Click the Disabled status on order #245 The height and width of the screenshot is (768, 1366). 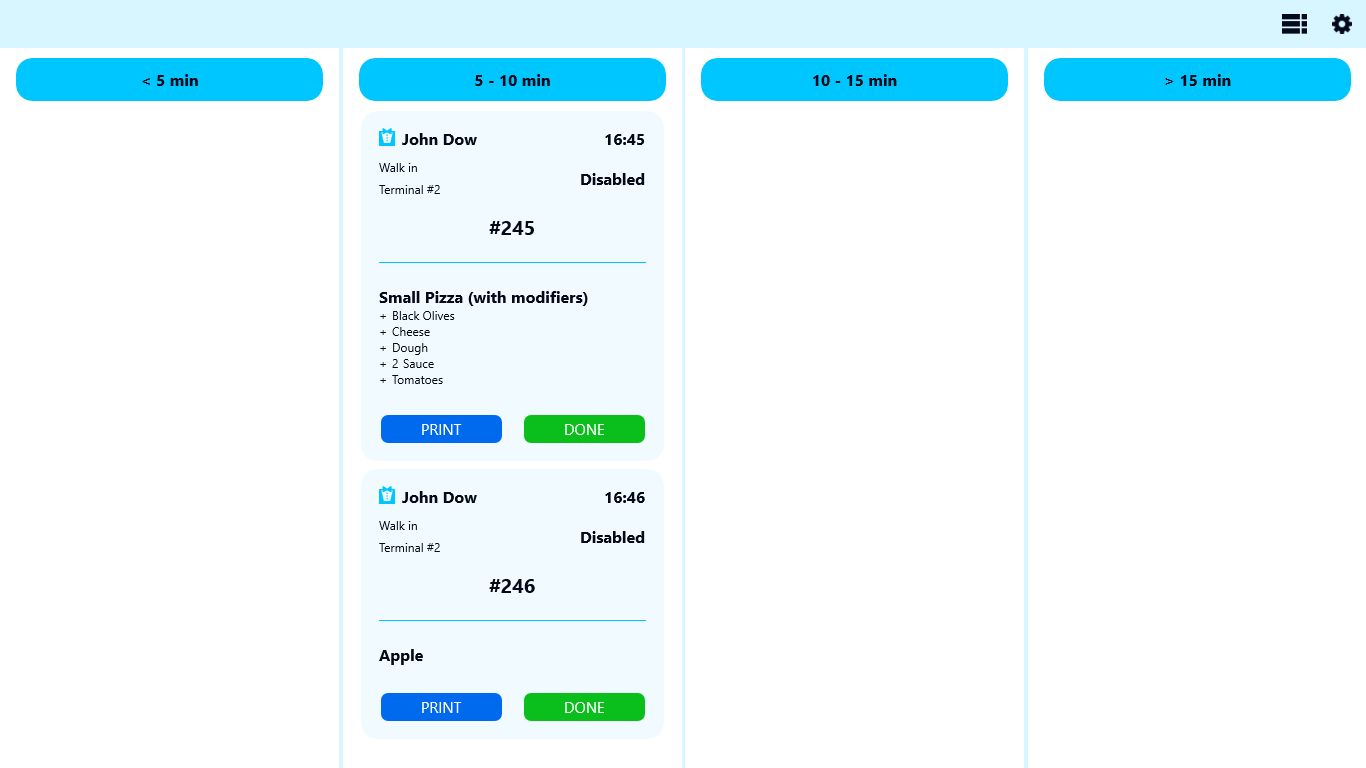612,180
